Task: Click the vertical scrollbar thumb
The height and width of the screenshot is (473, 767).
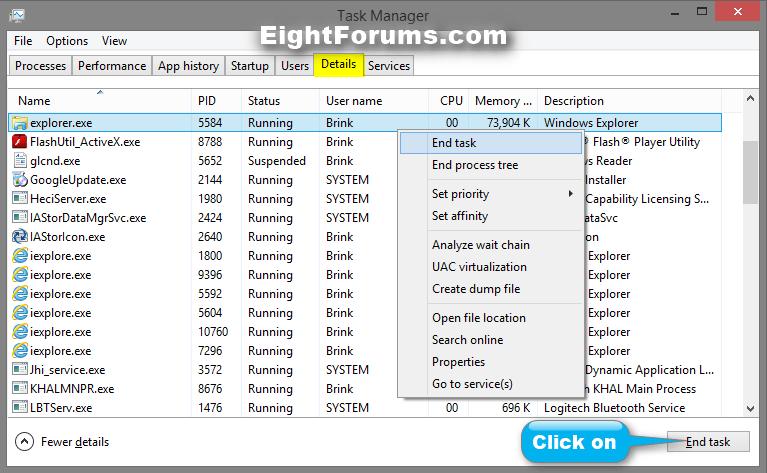Action: (x=750, y=172)
